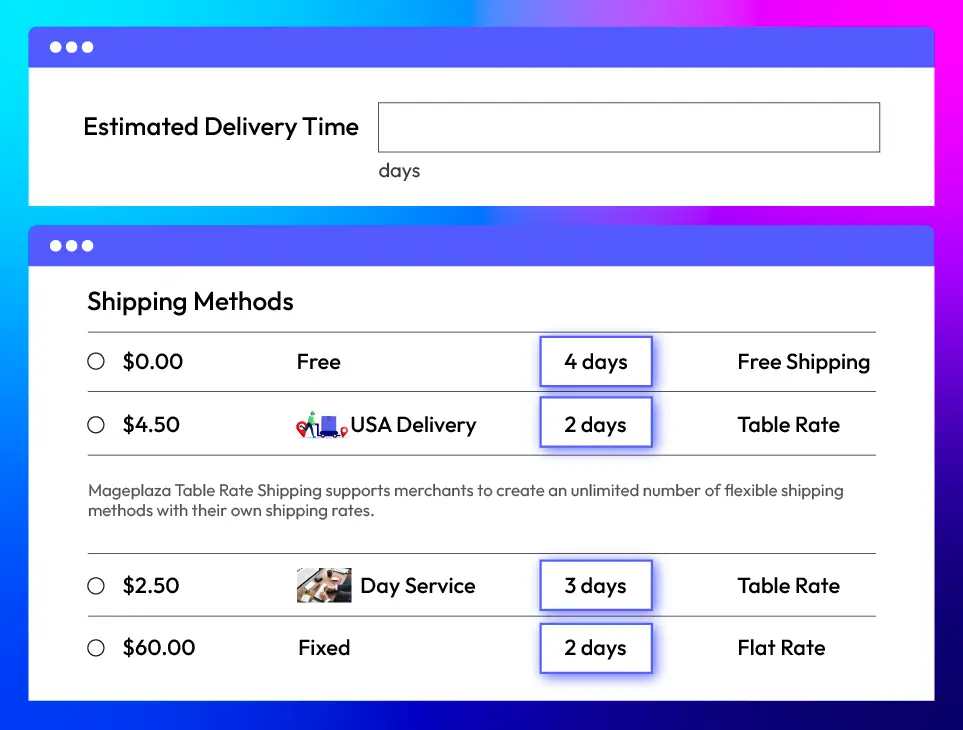
Task: Click the 2 days badge for Fixed rate
Action: pos(596,648)
